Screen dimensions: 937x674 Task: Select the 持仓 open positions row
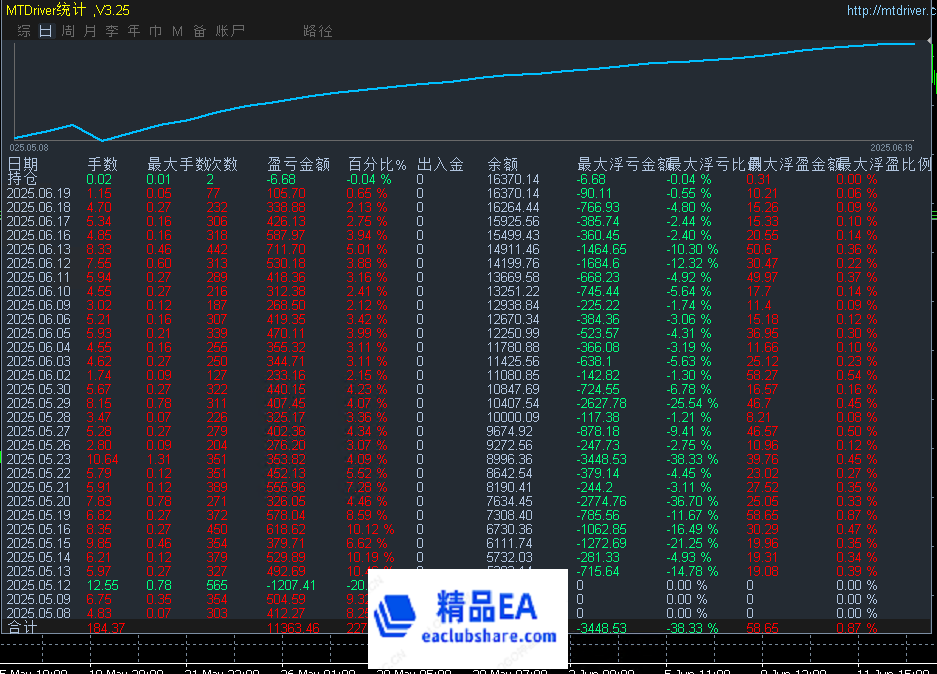pyautogui.click(x=24, y=179)
